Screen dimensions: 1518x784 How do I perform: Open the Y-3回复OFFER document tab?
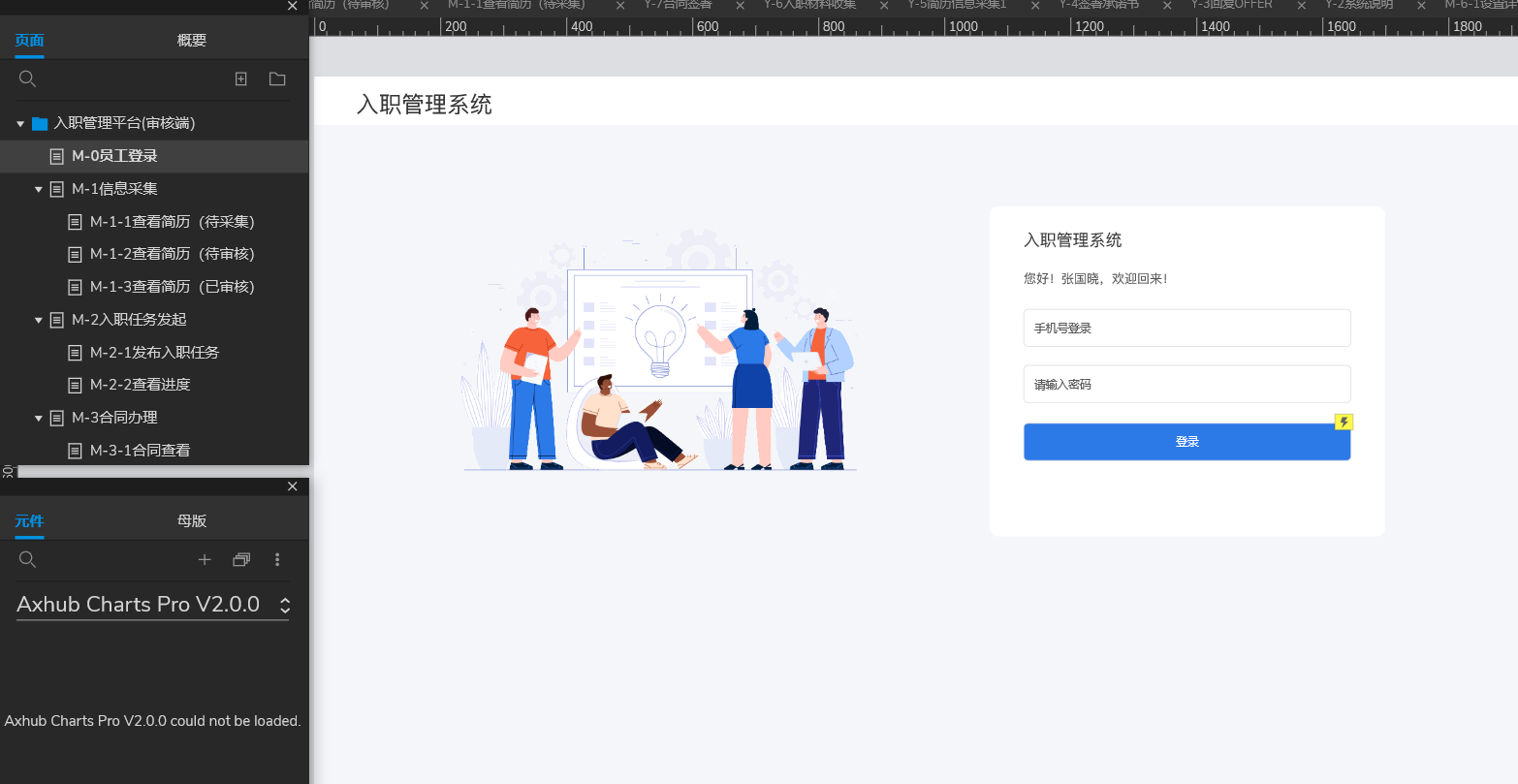tap(1231, 5)
